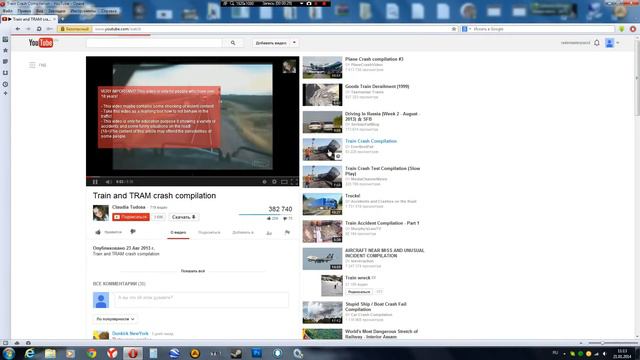
Task: Click the 'Добавить видео' upload button
Action: pos(271,43)
